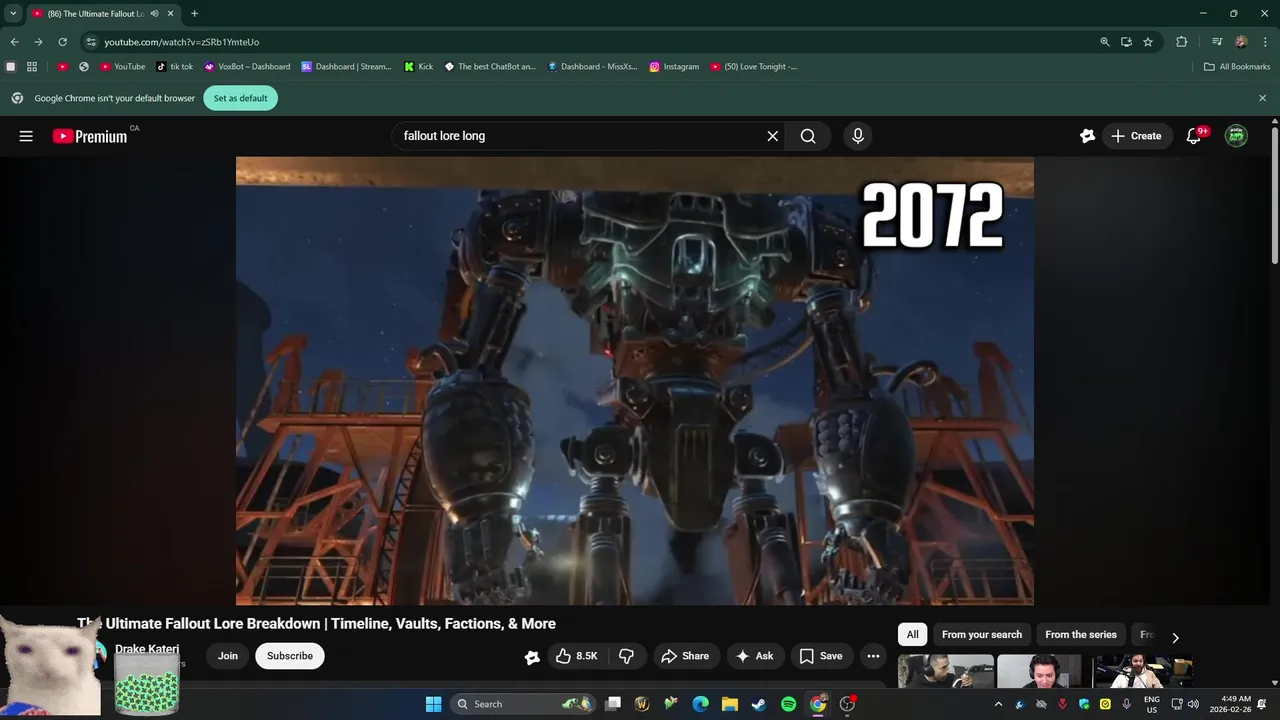Open Drake Kateri channel link
Viewport: 1280px width, 720px height.
click(x=147, y=649)
